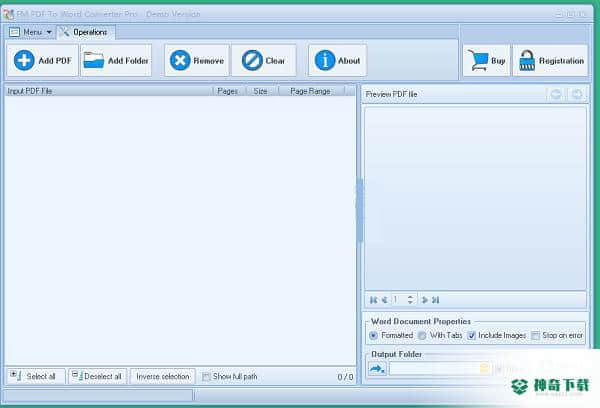Rotate preview using first header icon
The image size is (600, 408).
[x=556, y=94]
